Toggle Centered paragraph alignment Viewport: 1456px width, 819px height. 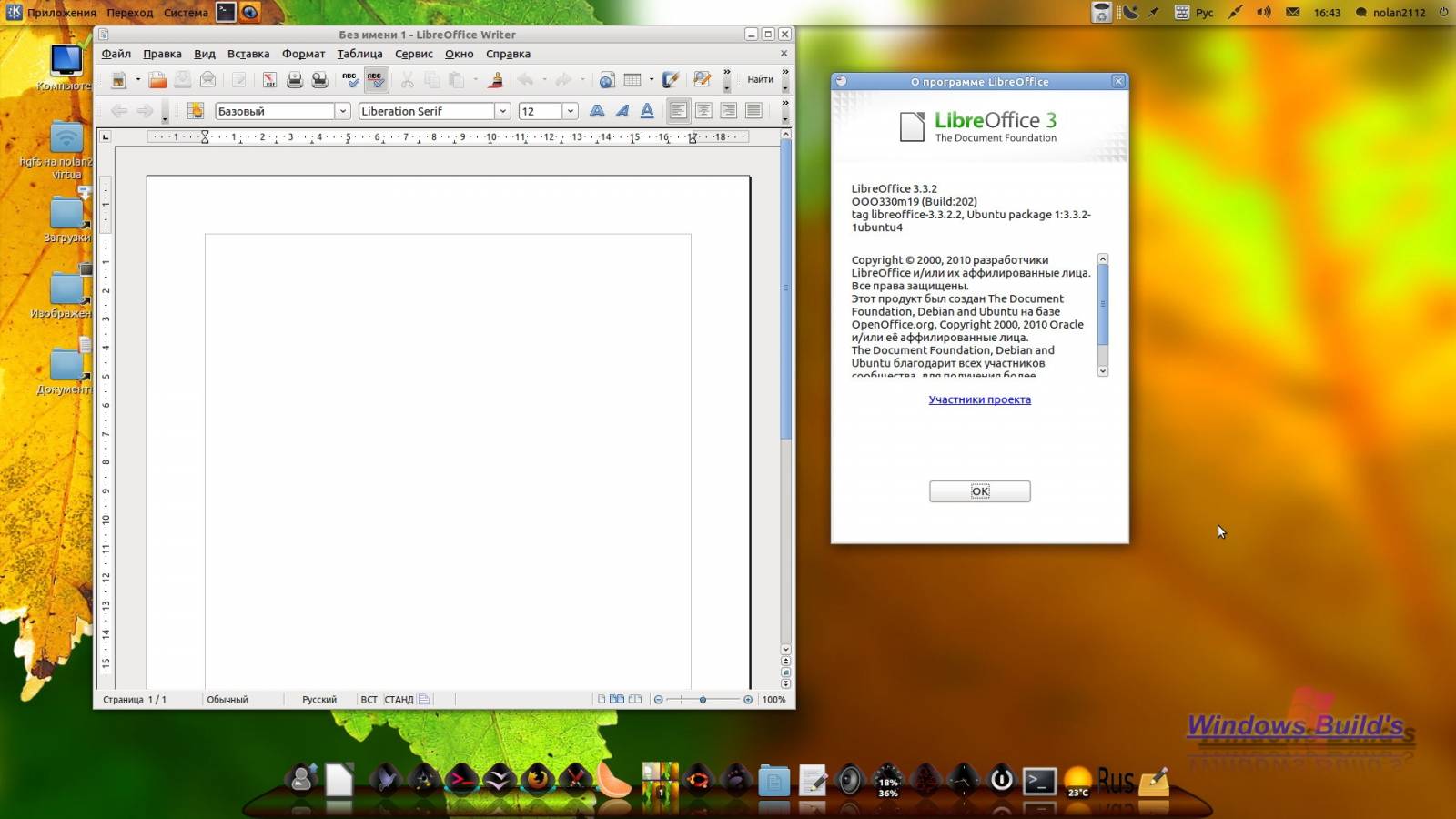pos(703,111)
